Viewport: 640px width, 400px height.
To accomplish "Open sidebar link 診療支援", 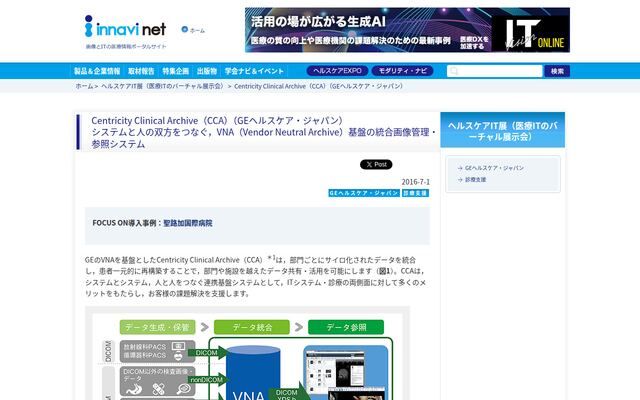I will point(476,180).
